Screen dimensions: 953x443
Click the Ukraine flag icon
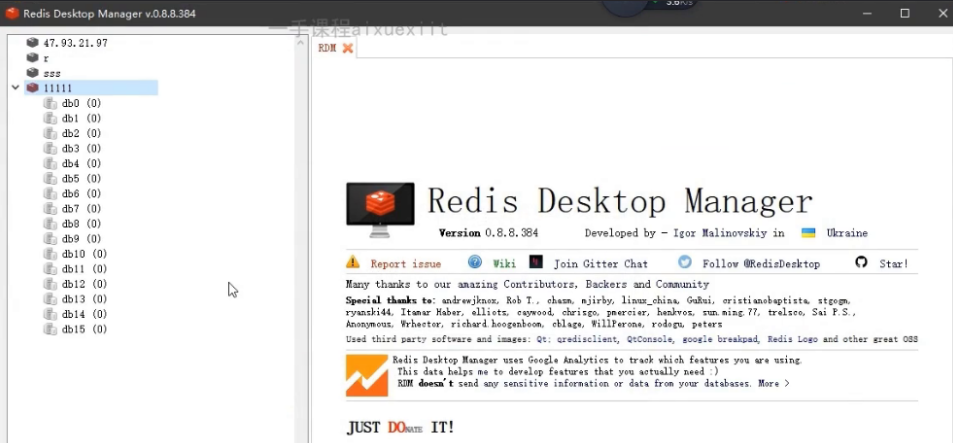(x=808, y=233)
